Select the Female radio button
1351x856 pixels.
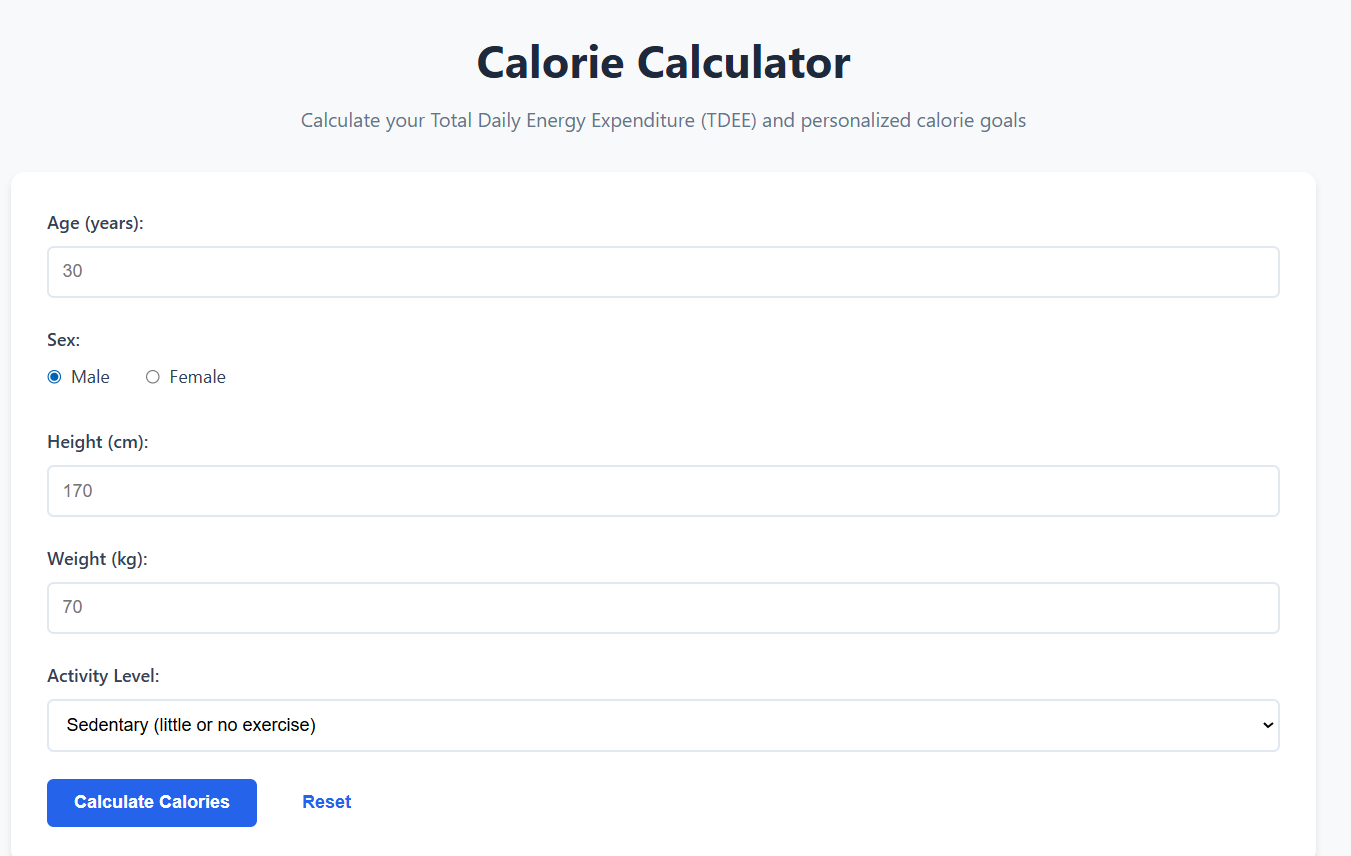tap(152, 377)
